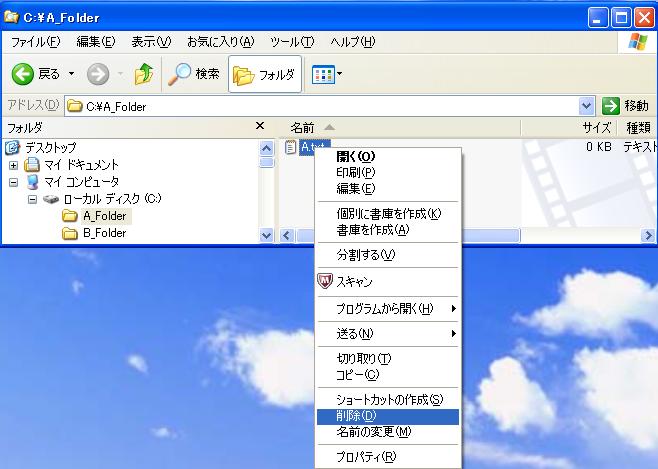The height and width of the screenshot is (469, 658).
Task: Open Search via magnifier icon
Action: 179,74
